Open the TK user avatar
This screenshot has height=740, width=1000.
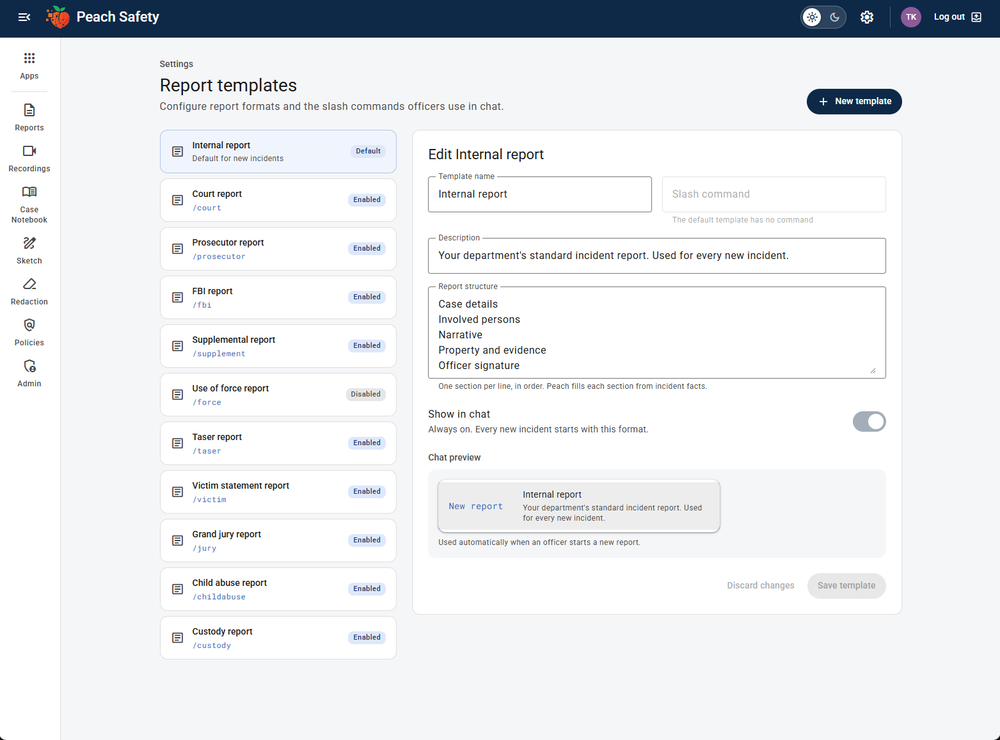pos(911,17)
